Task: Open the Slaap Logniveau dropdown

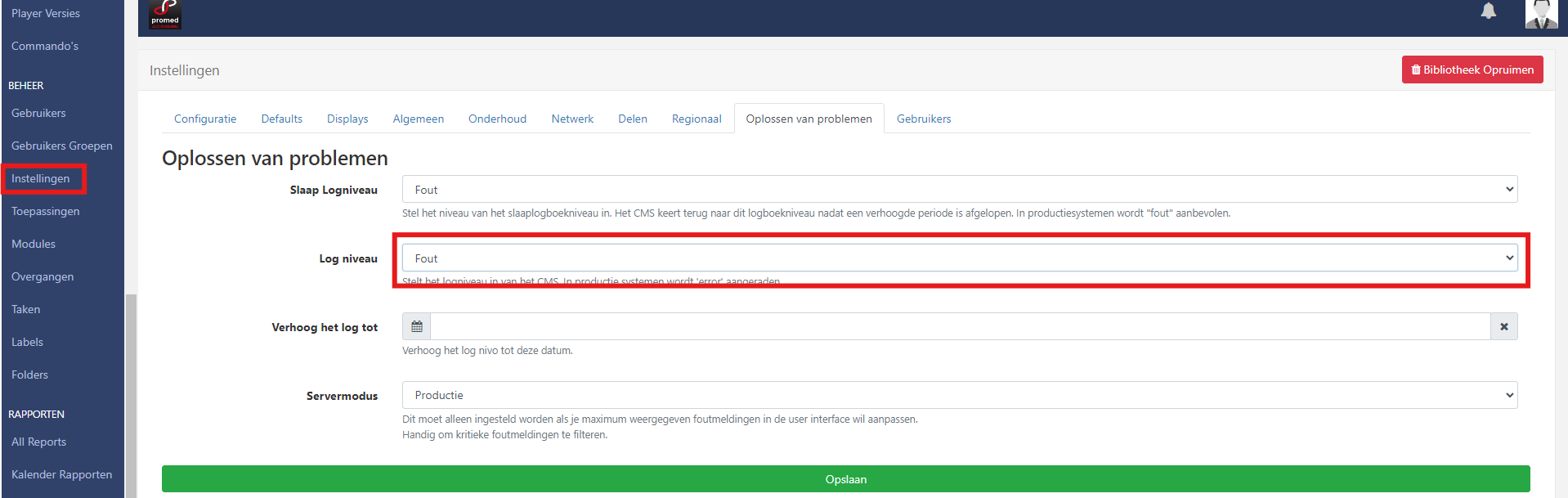Action: (x=959, y=190)
